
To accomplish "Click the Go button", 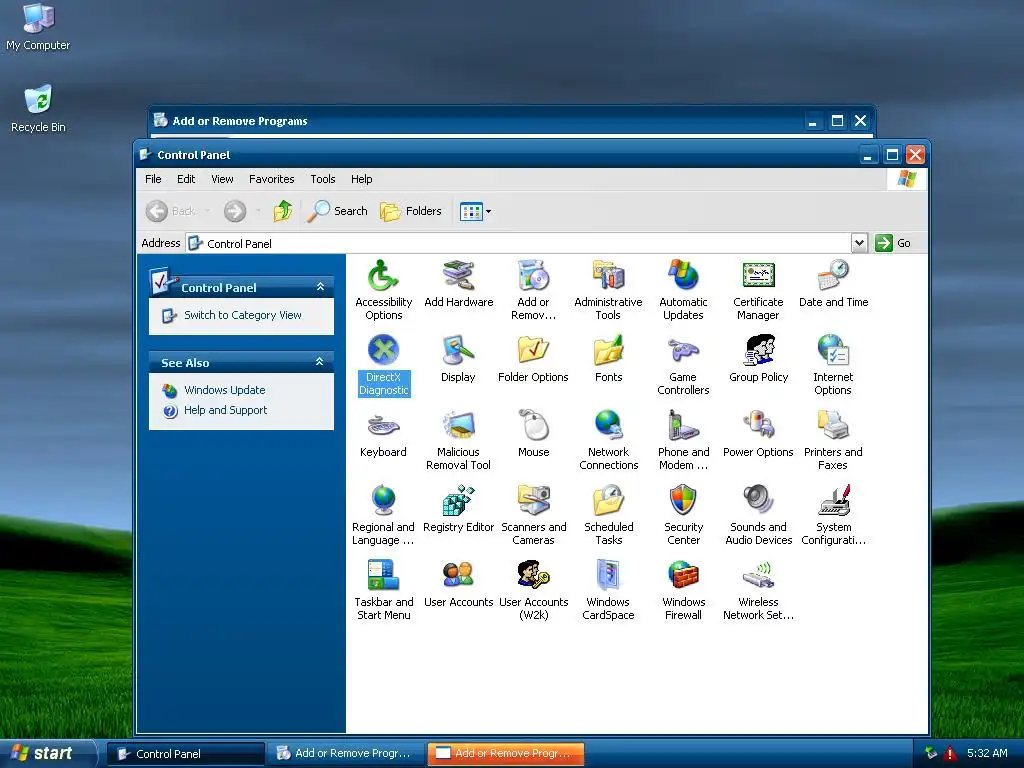I will click(x=893, y=243).
